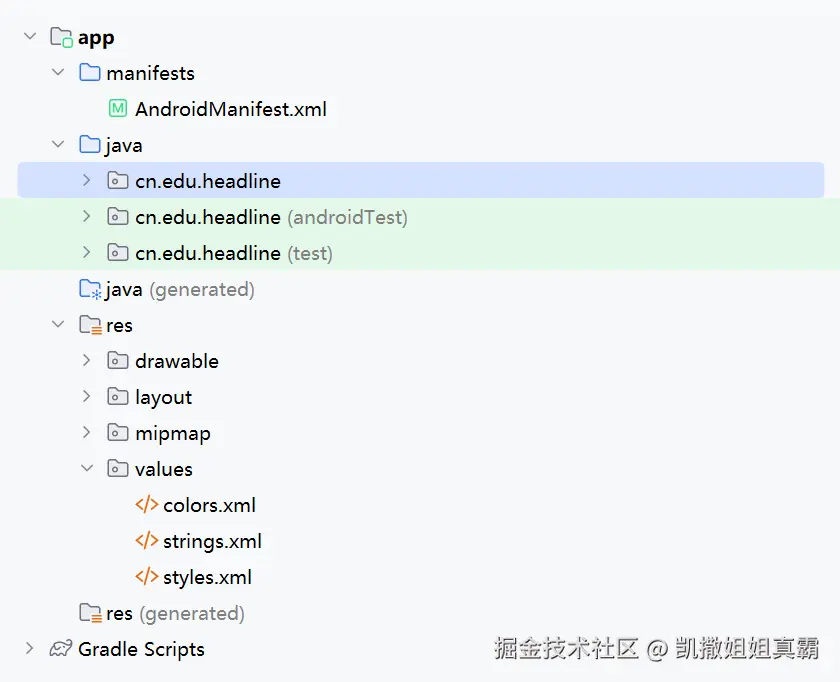The height and width of the screenshot is (682, 840).
Task: Click the strings.xml XML file icon
Action: (x=146, y=541)
